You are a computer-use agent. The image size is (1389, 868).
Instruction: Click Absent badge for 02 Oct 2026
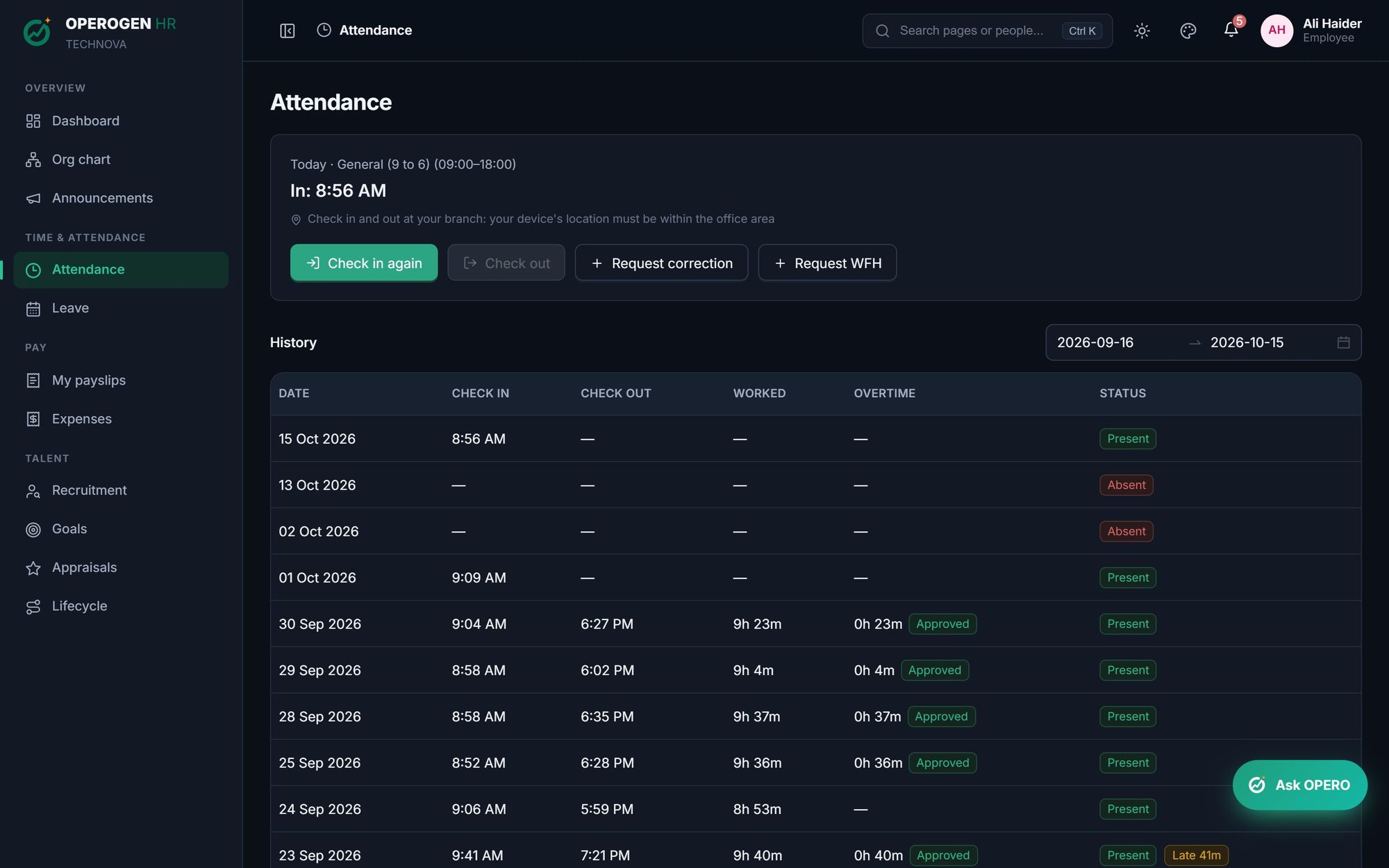(x=1126, y=532)
